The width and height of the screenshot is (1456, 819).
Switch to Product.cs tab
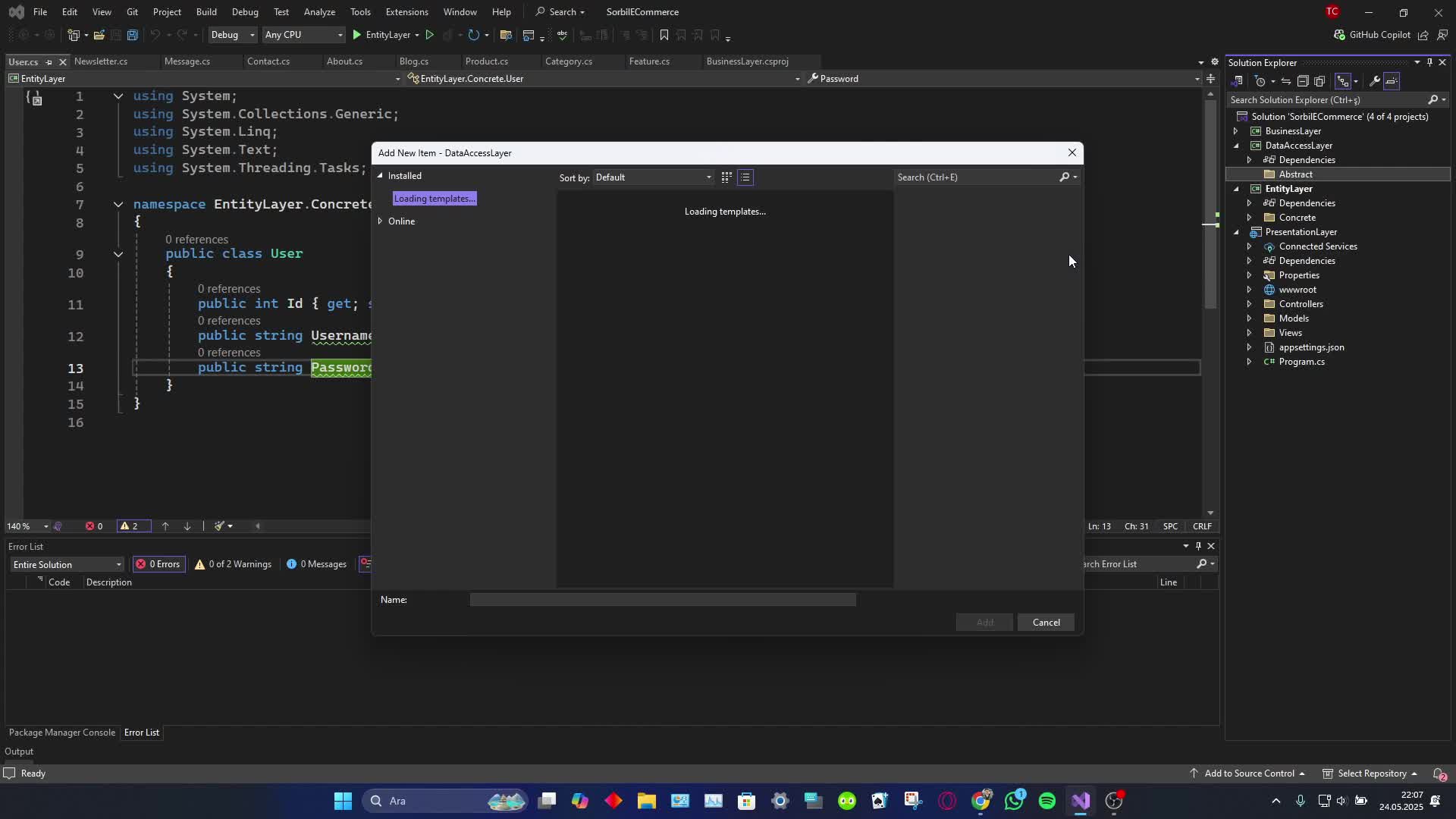pyautogui.click(x=487, y=61)
